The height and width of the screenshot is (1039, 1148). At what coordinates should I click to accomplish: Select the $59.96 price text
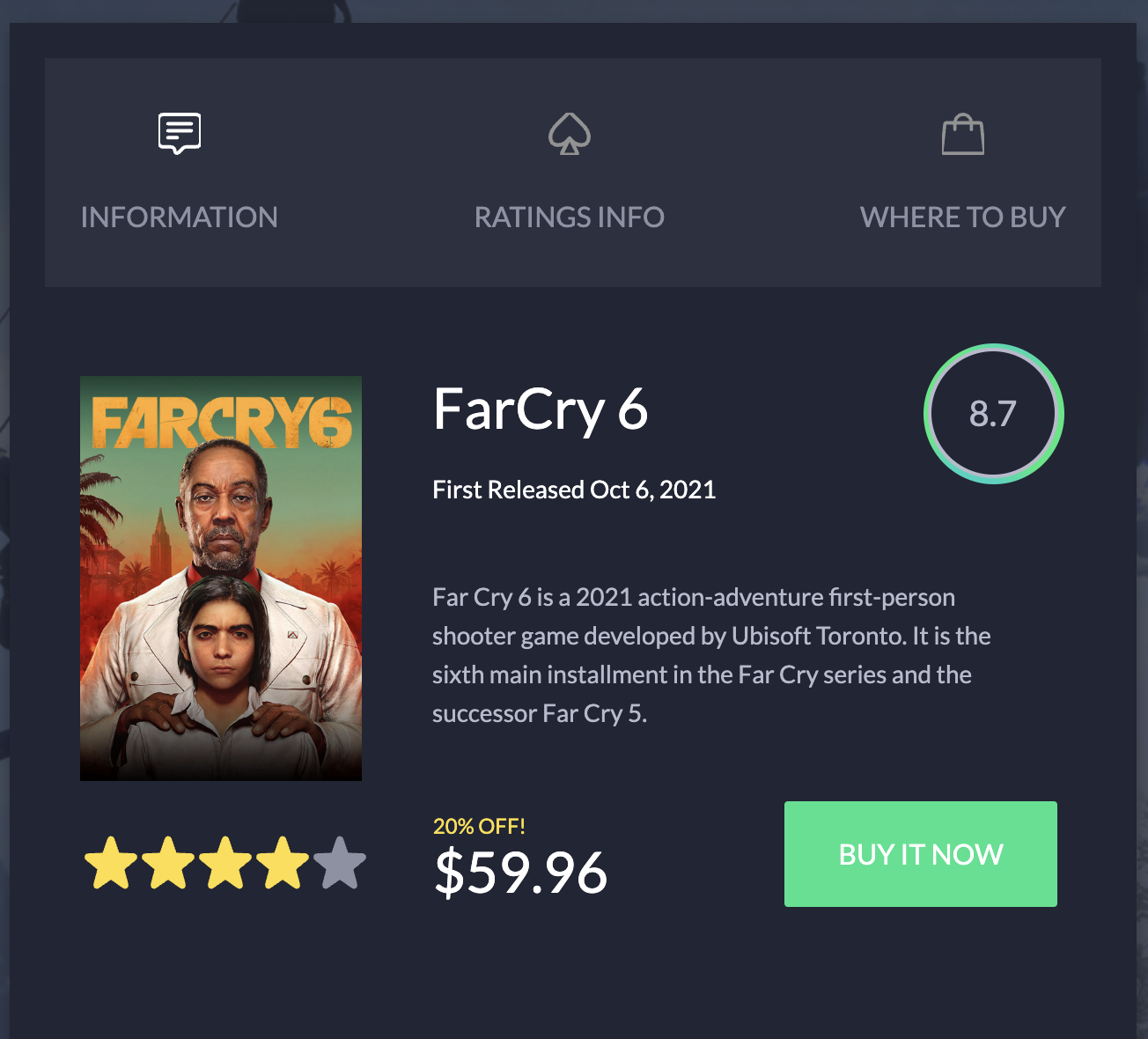pyautogui.click(x=519, y=873)
